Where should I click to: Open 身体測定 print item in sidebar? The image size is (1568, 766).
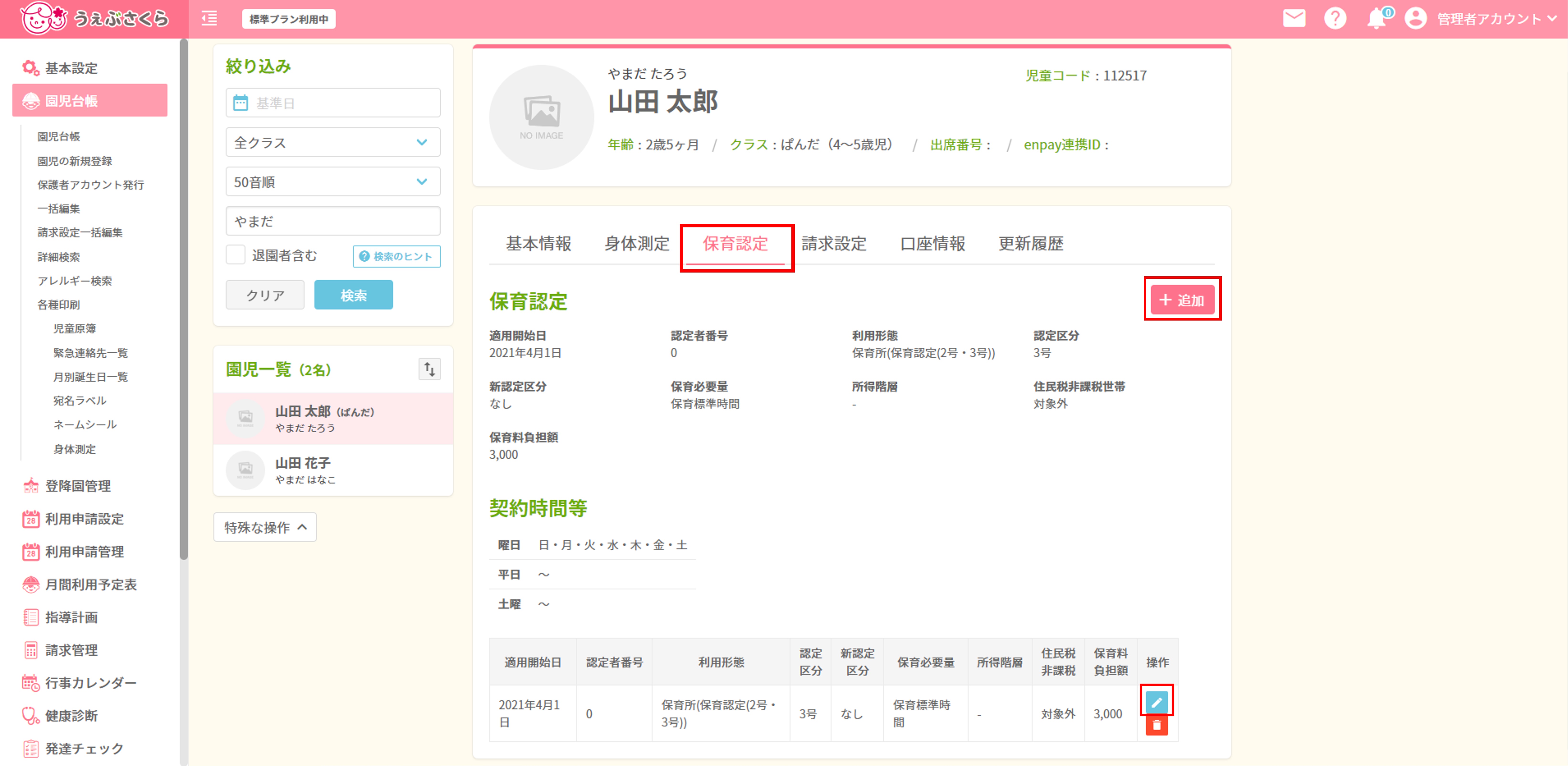(x=74, y=449)
